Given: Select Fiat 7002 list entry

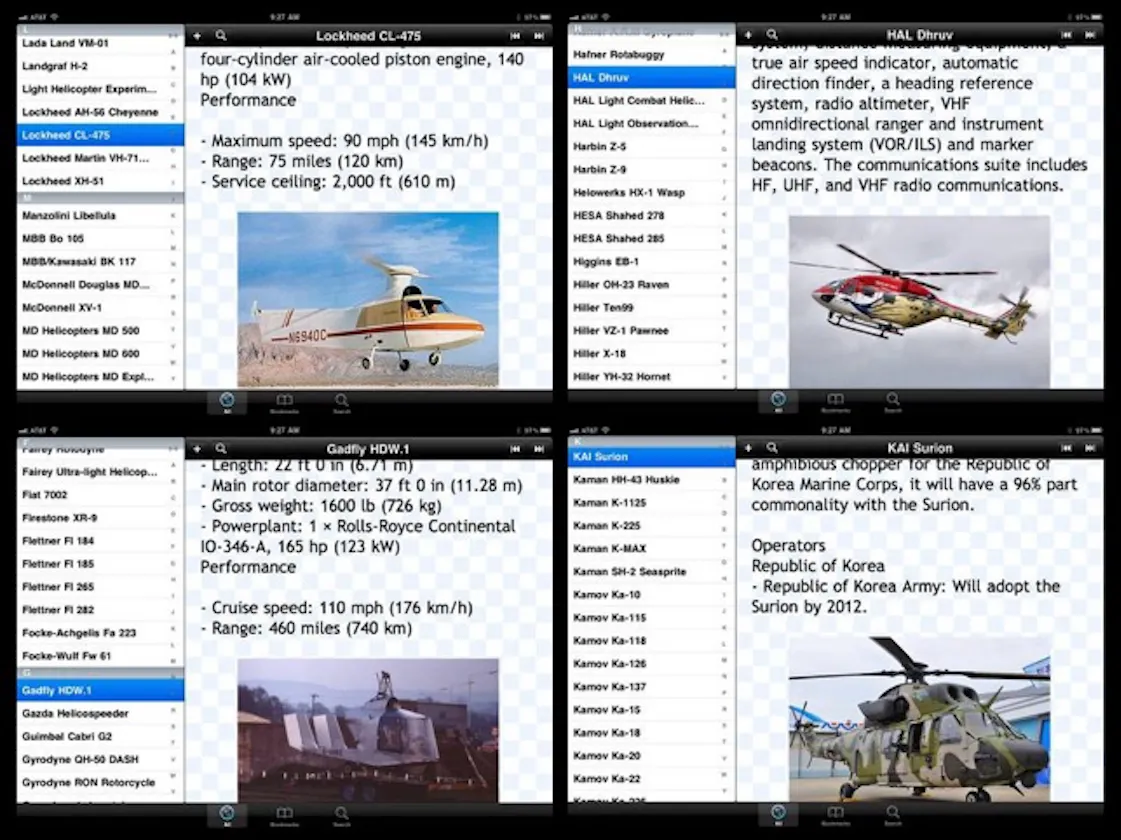Looking at the screenshot, I should [100, 495].
